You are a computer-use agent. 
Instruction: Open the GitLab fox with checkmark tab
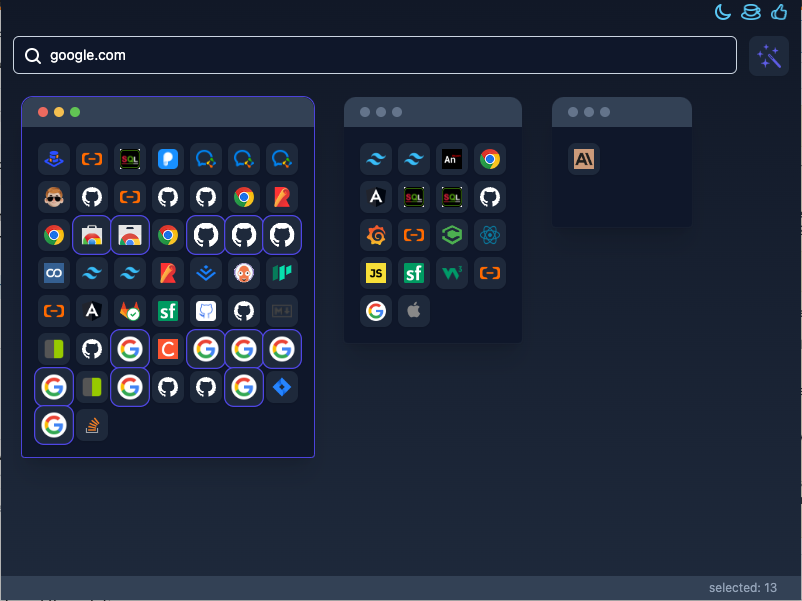point(130,311)
